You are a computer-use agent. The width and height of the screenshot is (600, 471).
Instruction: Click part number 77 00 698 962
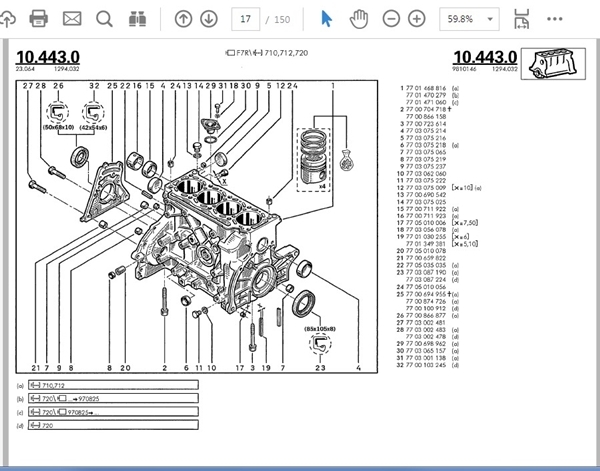click(x=426, y=344)
